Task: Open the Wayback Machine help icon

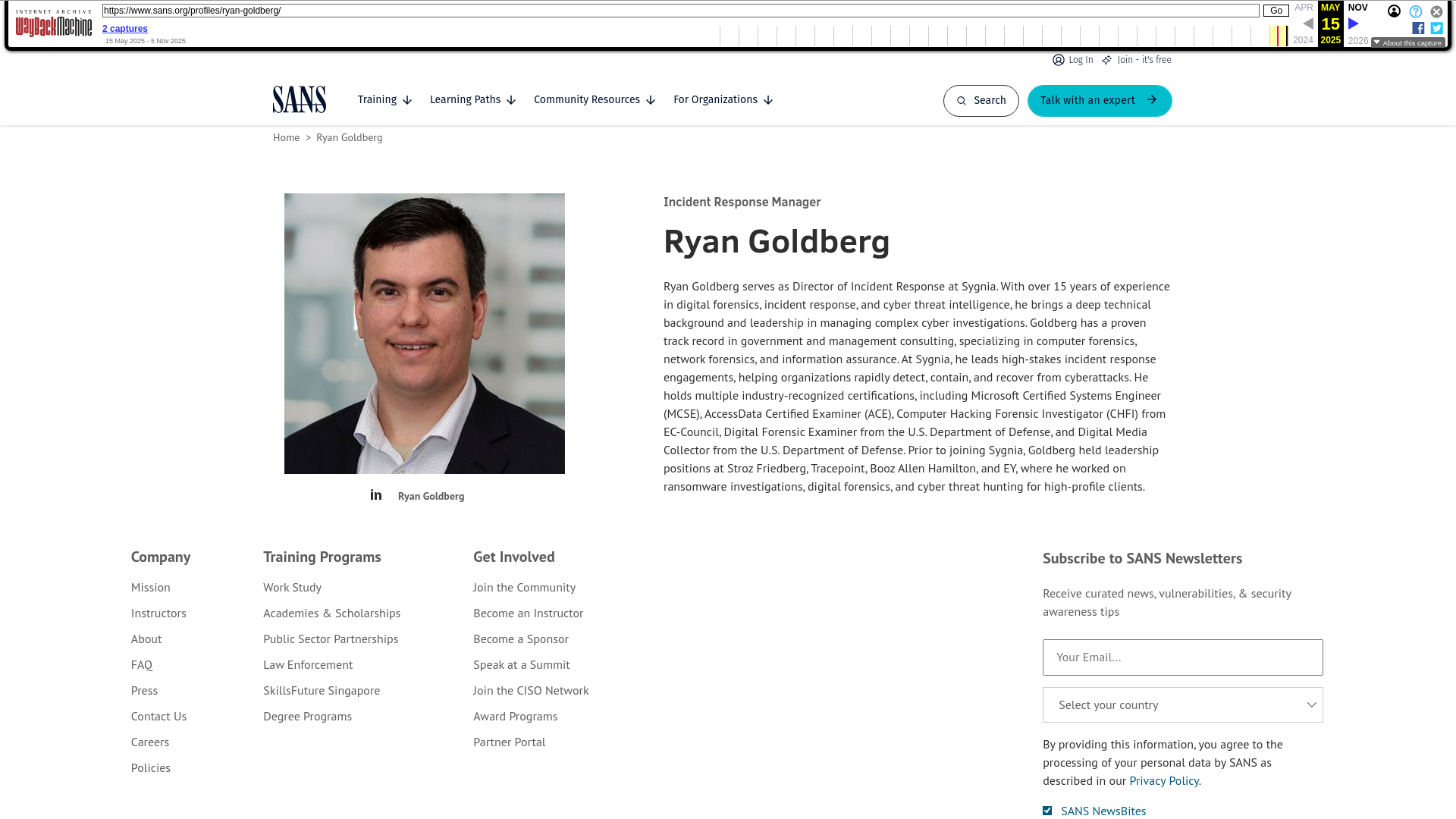Action: [1415, 11]
